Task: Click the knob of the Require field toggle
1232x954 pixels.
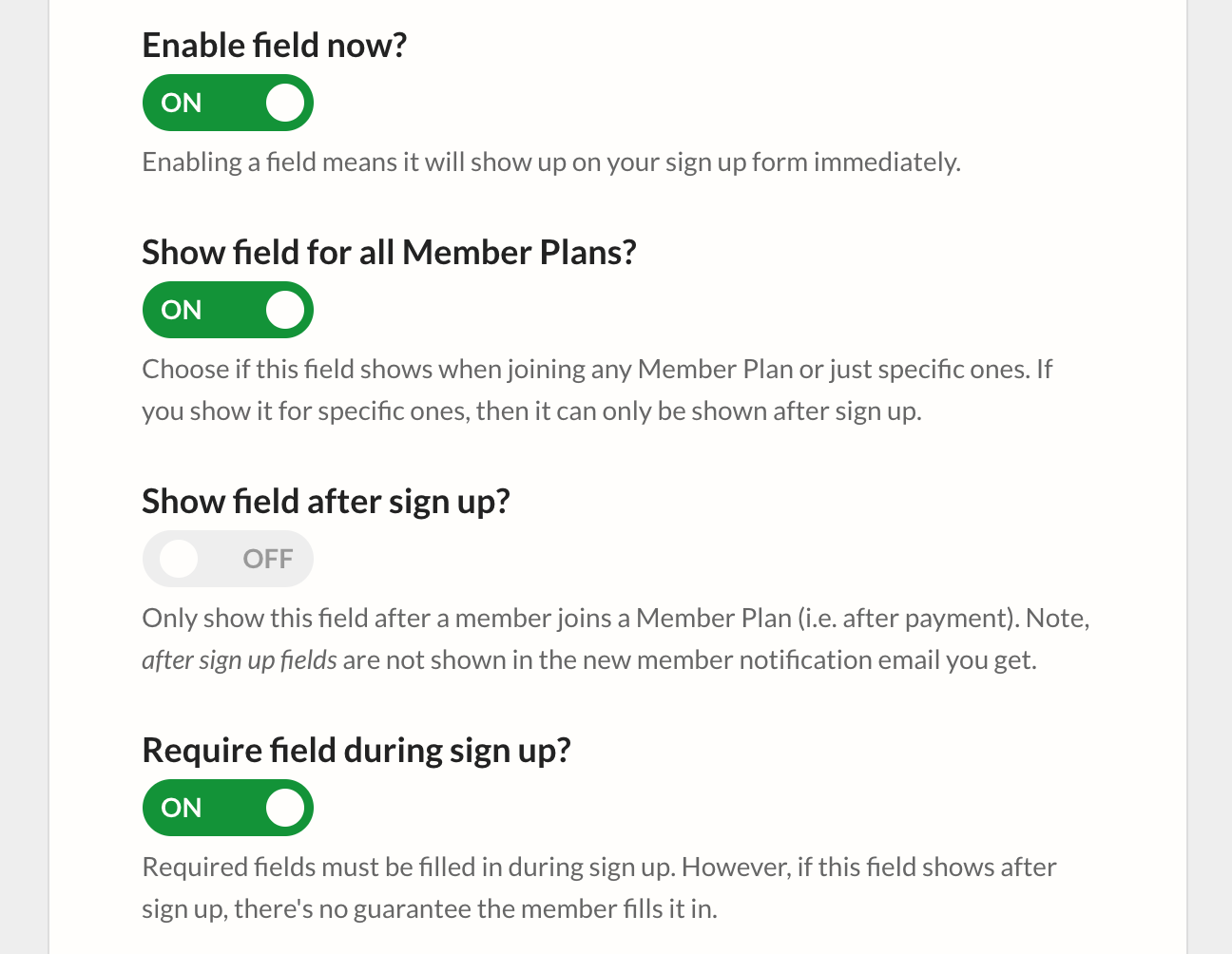Action: (284, 808)
